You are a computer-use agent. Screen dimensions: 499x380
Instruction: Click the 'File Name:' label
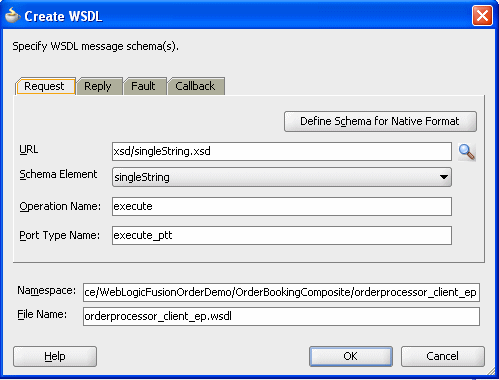[42, 314]
